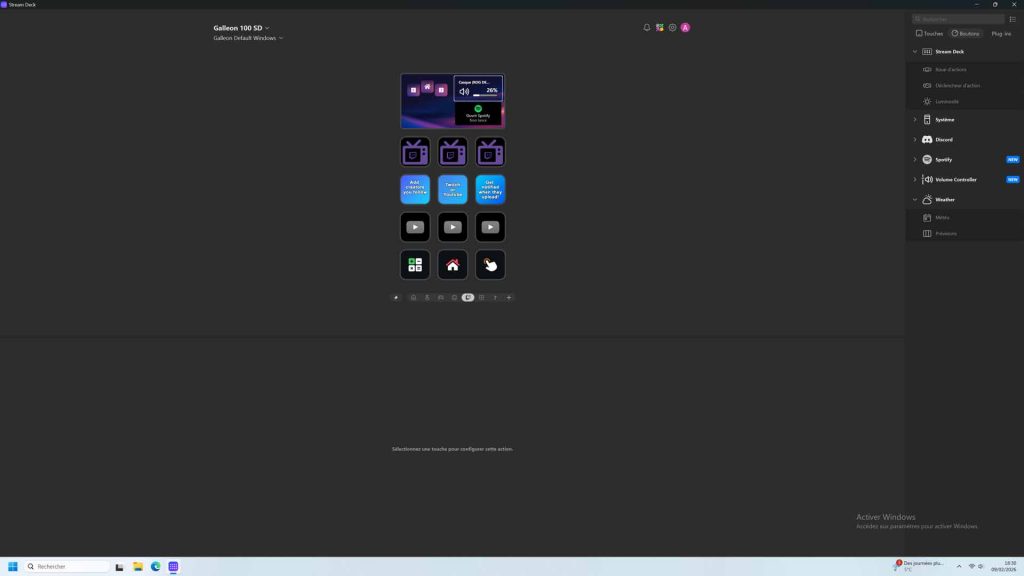1024x576 pixels.
Task: Open the settings gear
Action: (x=672, y=27)
